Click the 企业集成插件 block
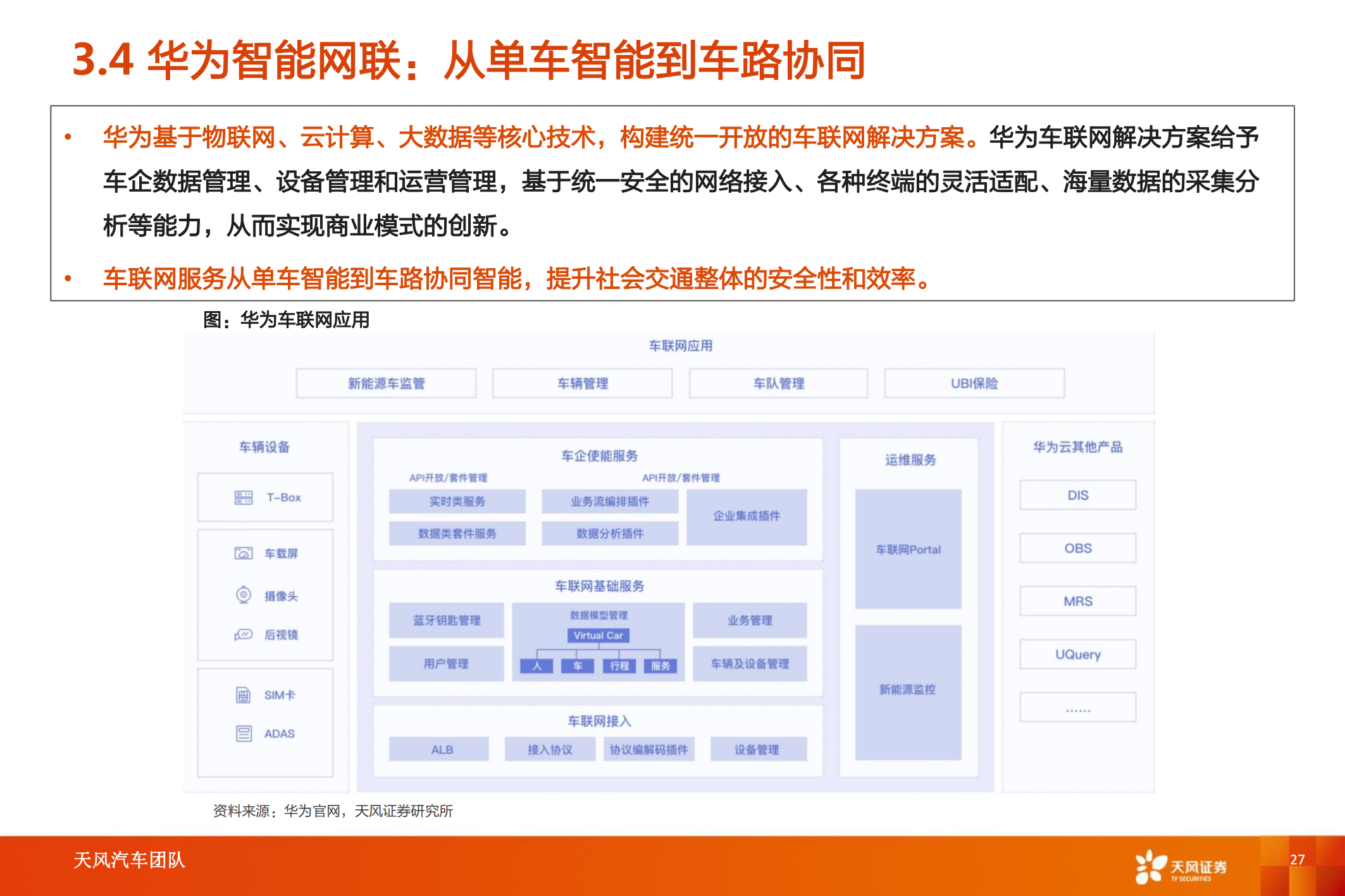This screenshot has height=896, width=1345. [x=747, y=517]
